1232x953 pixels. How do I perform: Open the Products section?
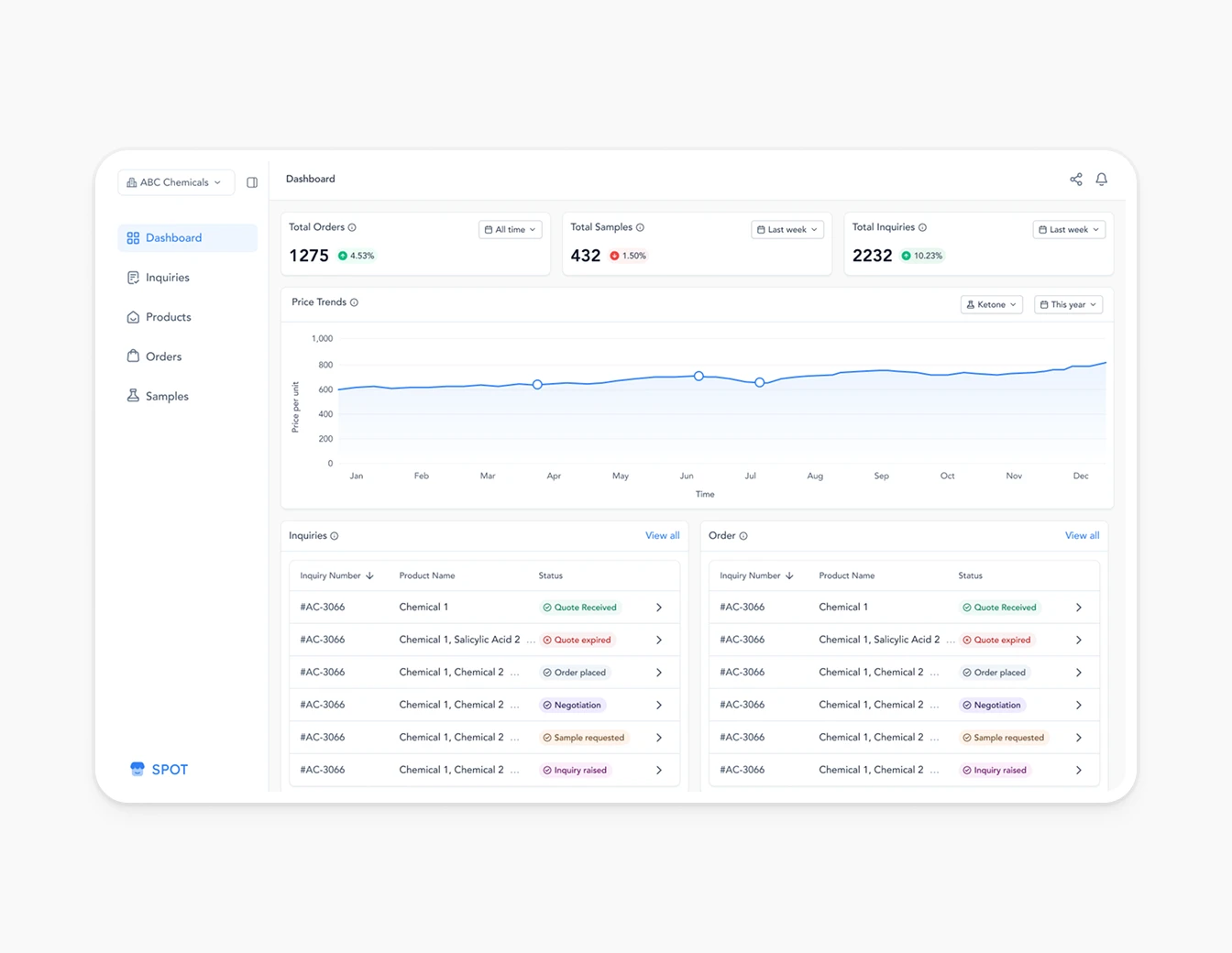[169, 316]
